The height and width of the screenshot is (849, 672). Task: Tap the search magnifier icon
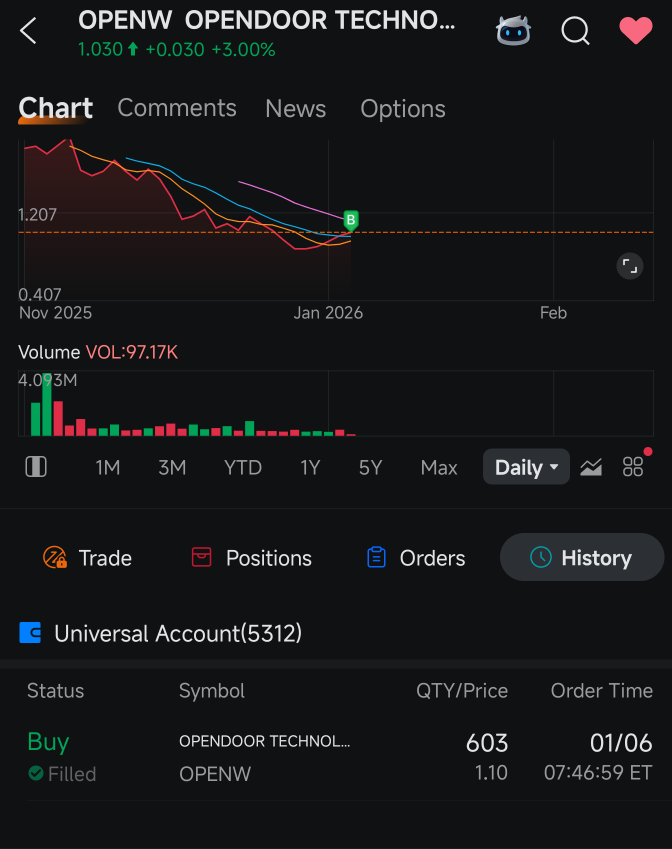pyautogui.click(x=575, y=31)
